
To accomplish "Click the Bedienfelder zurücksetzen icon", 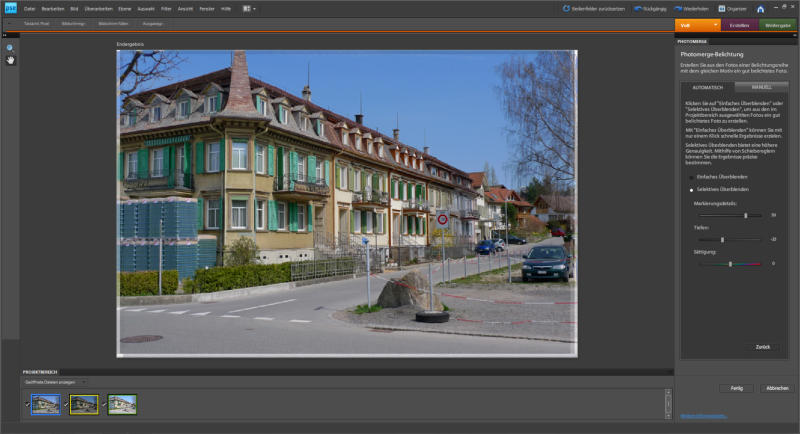I will coord(567,9).
